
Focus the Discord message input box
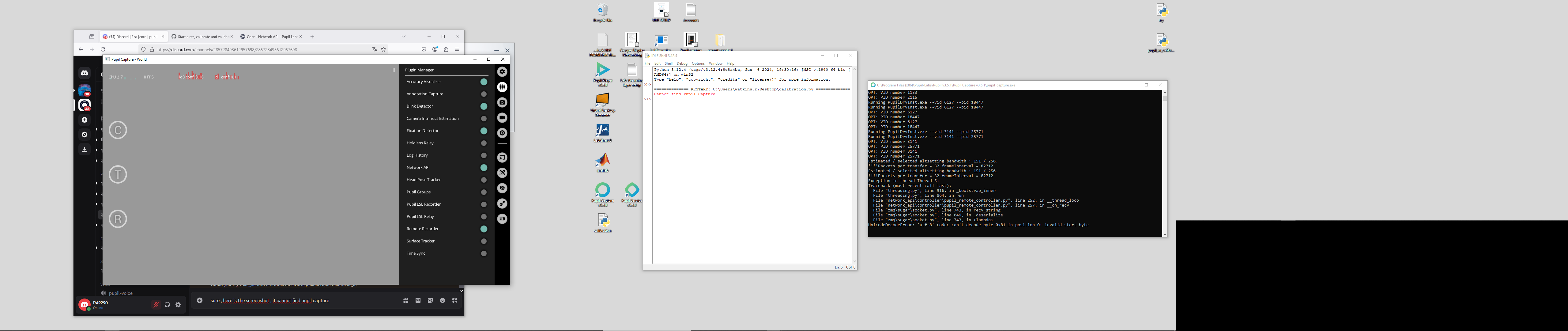point(304,301)
